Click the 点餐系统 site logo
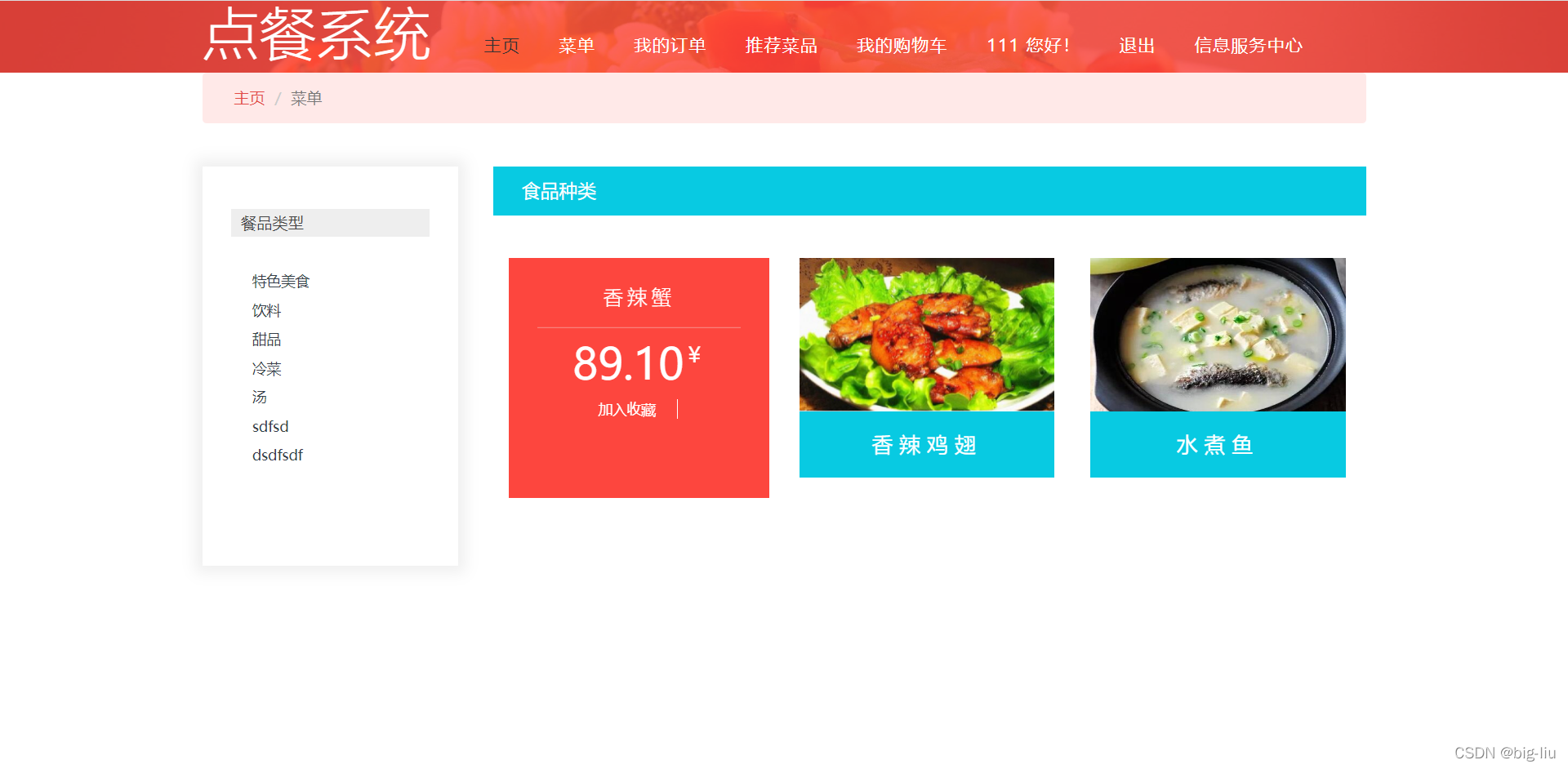The height and width of the screenshot is (769, 1568). [317, 35]
